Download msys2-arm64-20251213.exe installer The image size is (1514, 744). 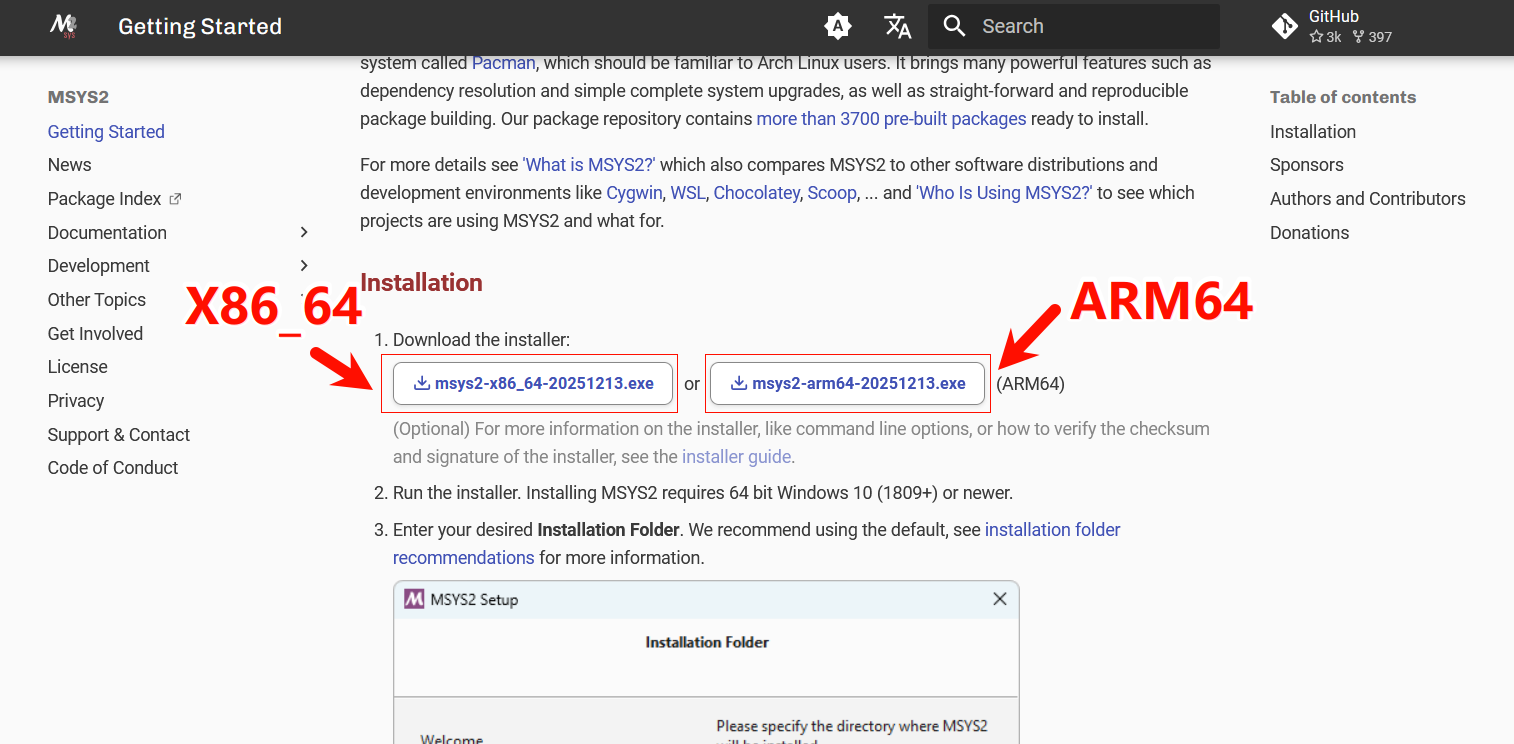pos(848,384)
